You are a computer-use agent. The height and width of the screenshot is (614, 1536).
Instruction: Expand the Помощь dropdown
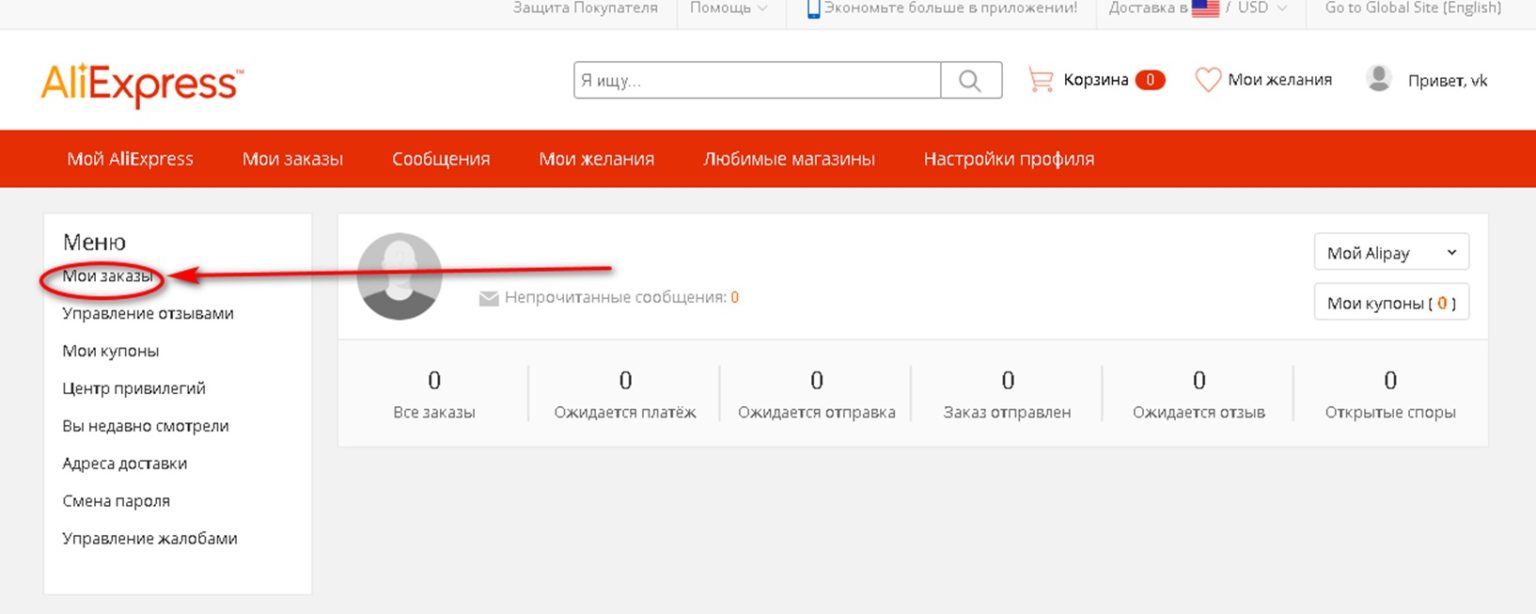(x=729, y=8)
